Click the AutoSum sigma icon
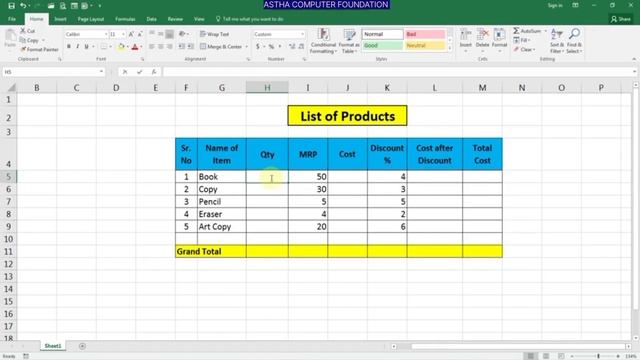This screenshot has height=360, width=640. pos(516,31)
